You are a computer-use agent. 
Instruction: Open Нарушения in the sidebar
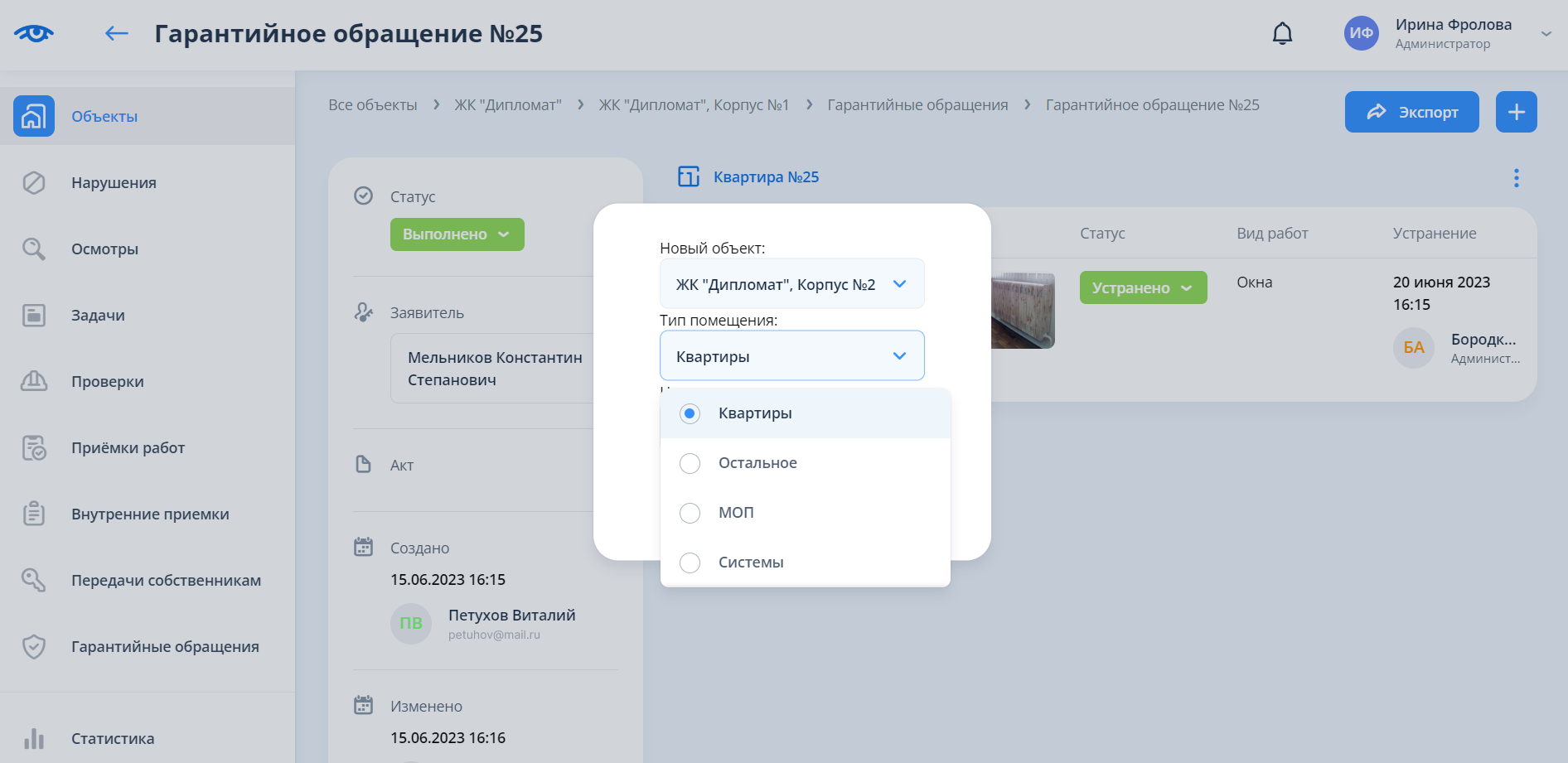(114, 183)
